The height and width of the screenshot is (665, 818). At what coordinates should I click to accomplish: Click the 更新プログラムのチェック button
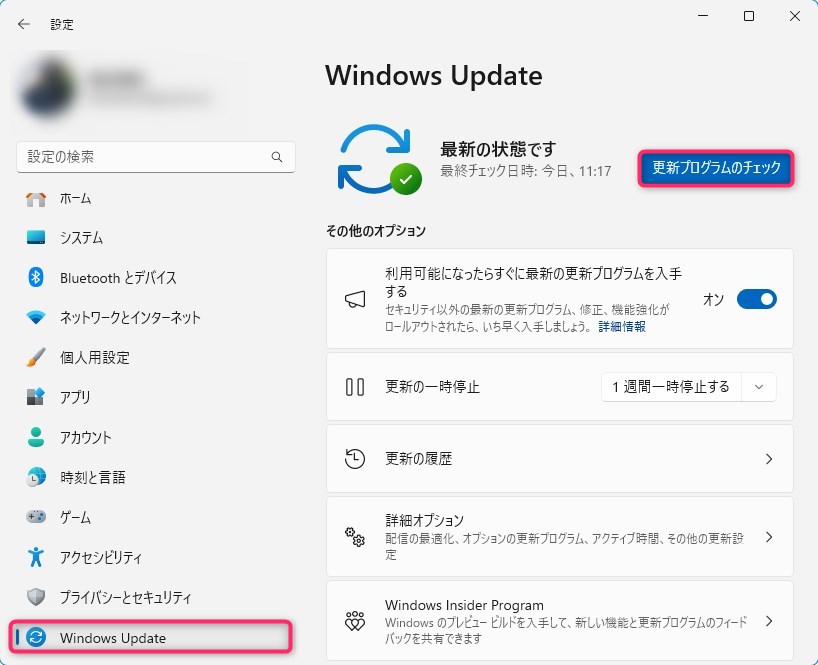(x=716, y=168)
